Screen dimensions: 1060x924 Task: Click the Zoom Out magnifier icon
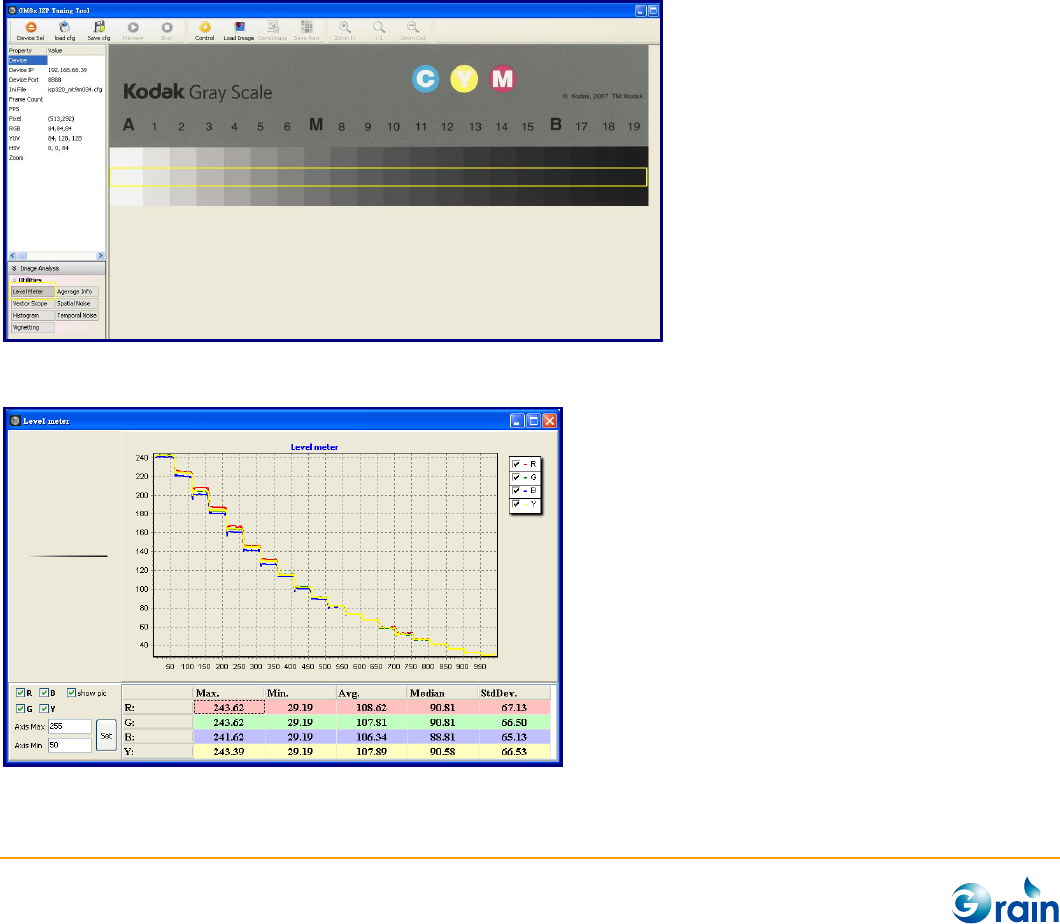pyautogui.click(x=412, y=31)
